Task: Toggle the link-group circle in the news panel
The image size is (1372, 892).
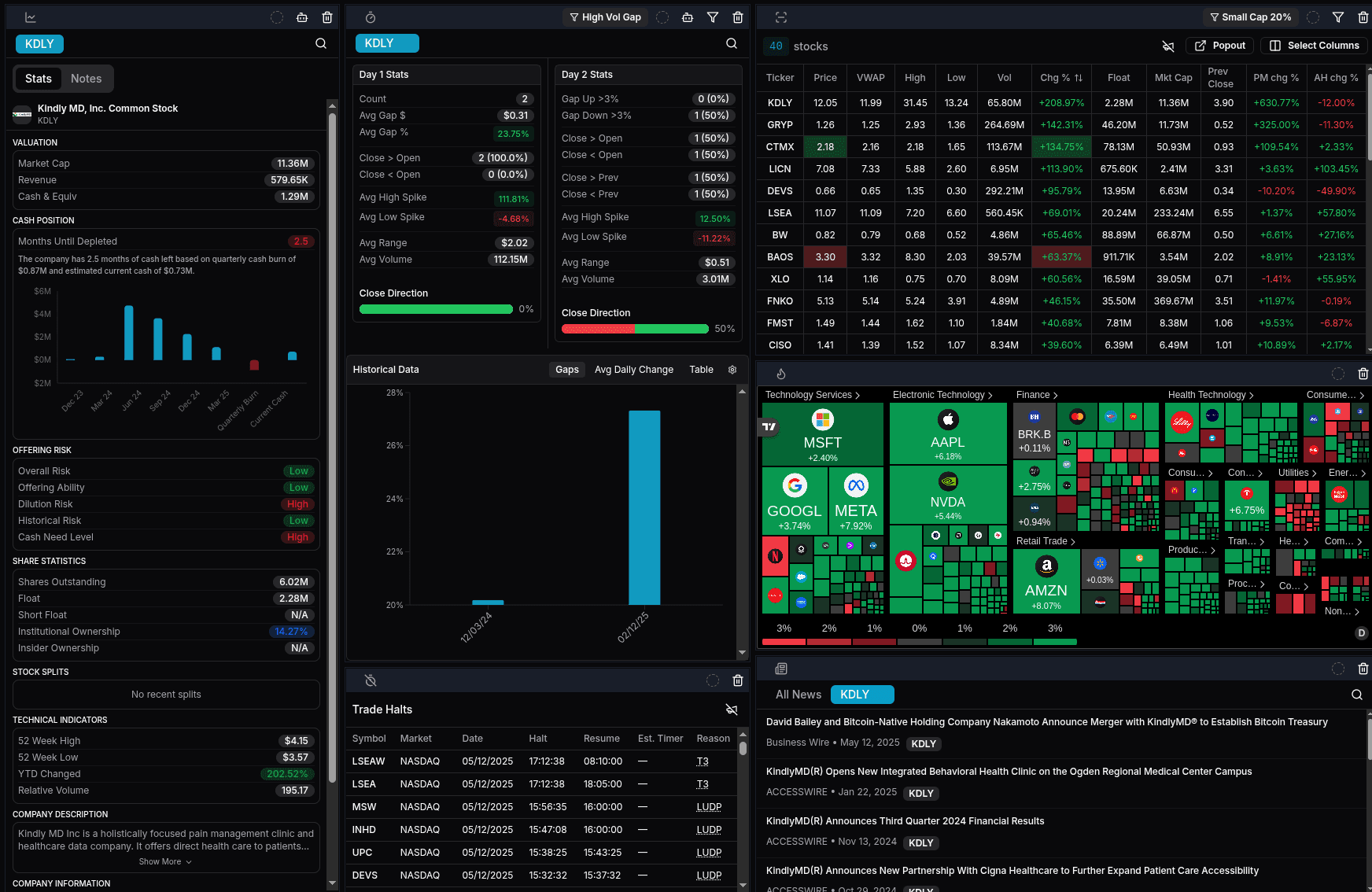Action: coord(1338,669)
